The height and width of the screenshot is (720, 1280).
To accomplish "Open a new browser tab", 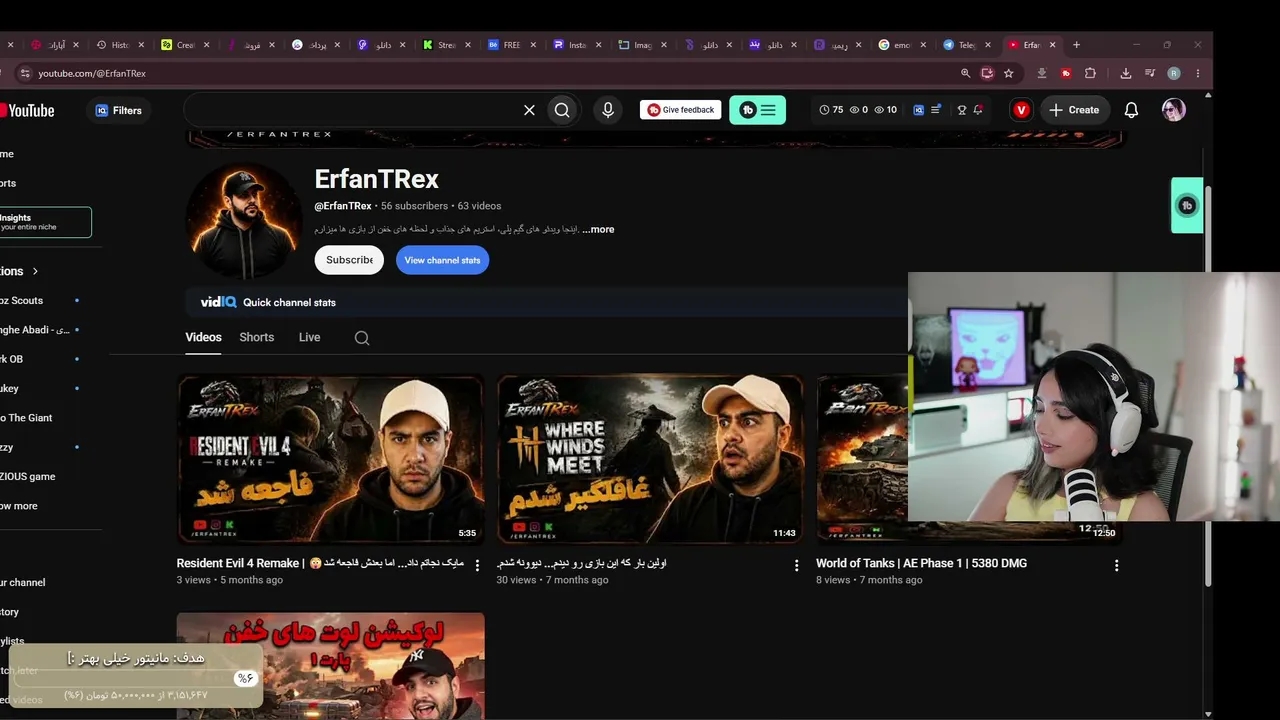I will pos(1076,45).
